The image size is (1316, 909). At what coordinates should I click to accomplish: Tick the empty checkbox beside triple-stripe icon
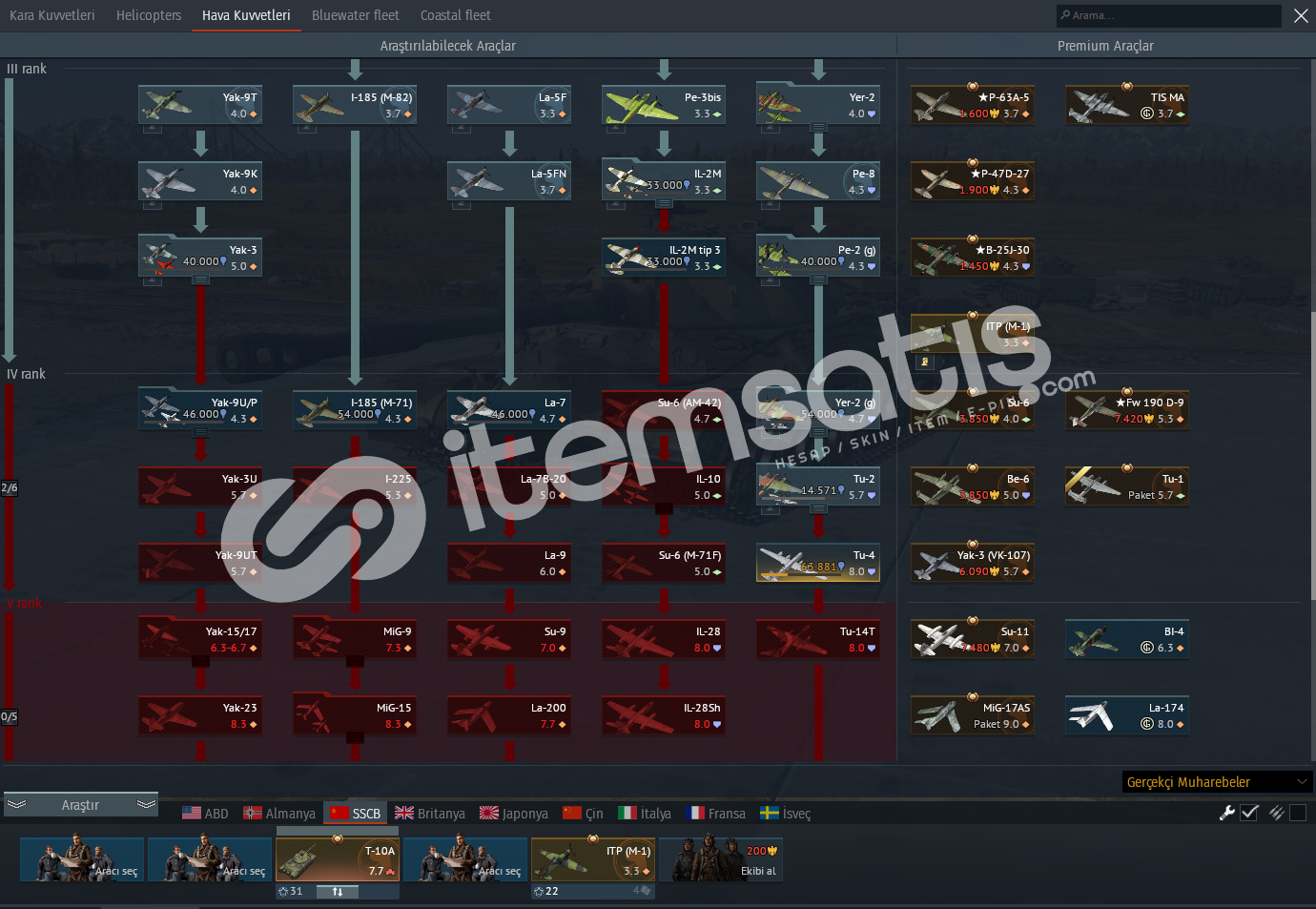[1298, 813]
